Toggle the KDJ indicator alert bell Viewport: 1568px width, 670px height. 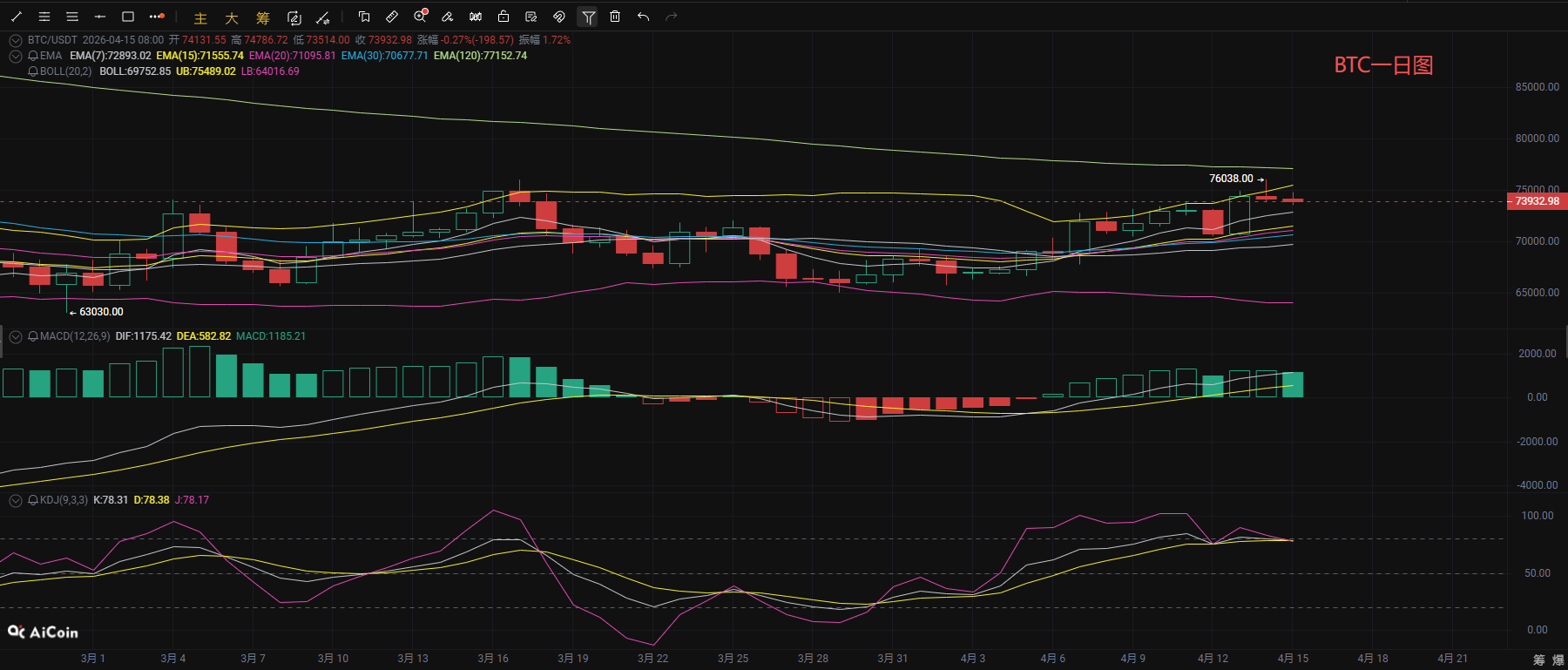[x=33, y=500]
